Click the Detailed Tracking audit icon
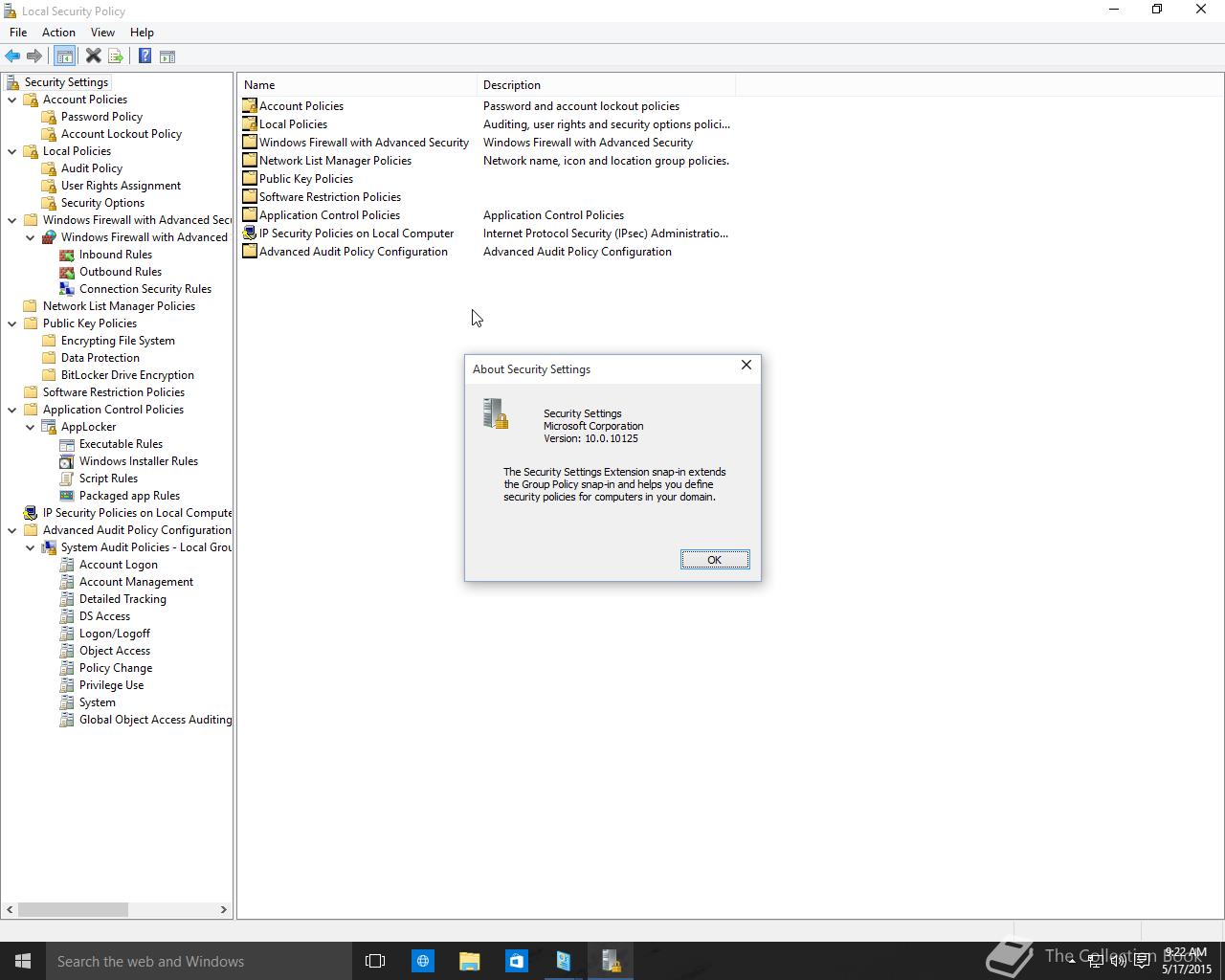 tap(67, 599)
